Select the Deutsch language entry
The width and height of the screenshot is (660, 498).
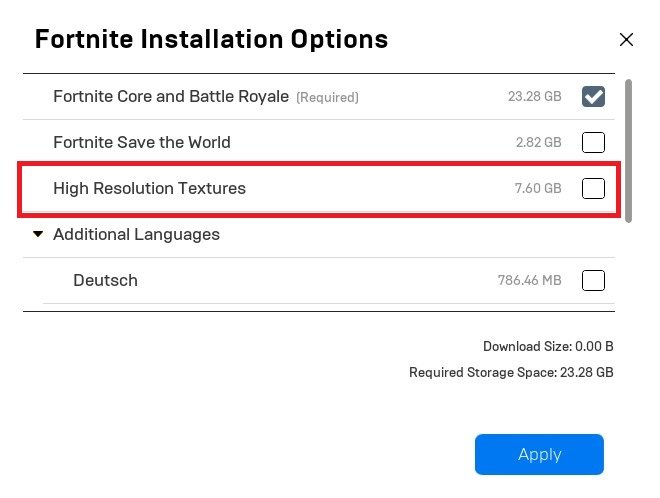tap(105, 280)
